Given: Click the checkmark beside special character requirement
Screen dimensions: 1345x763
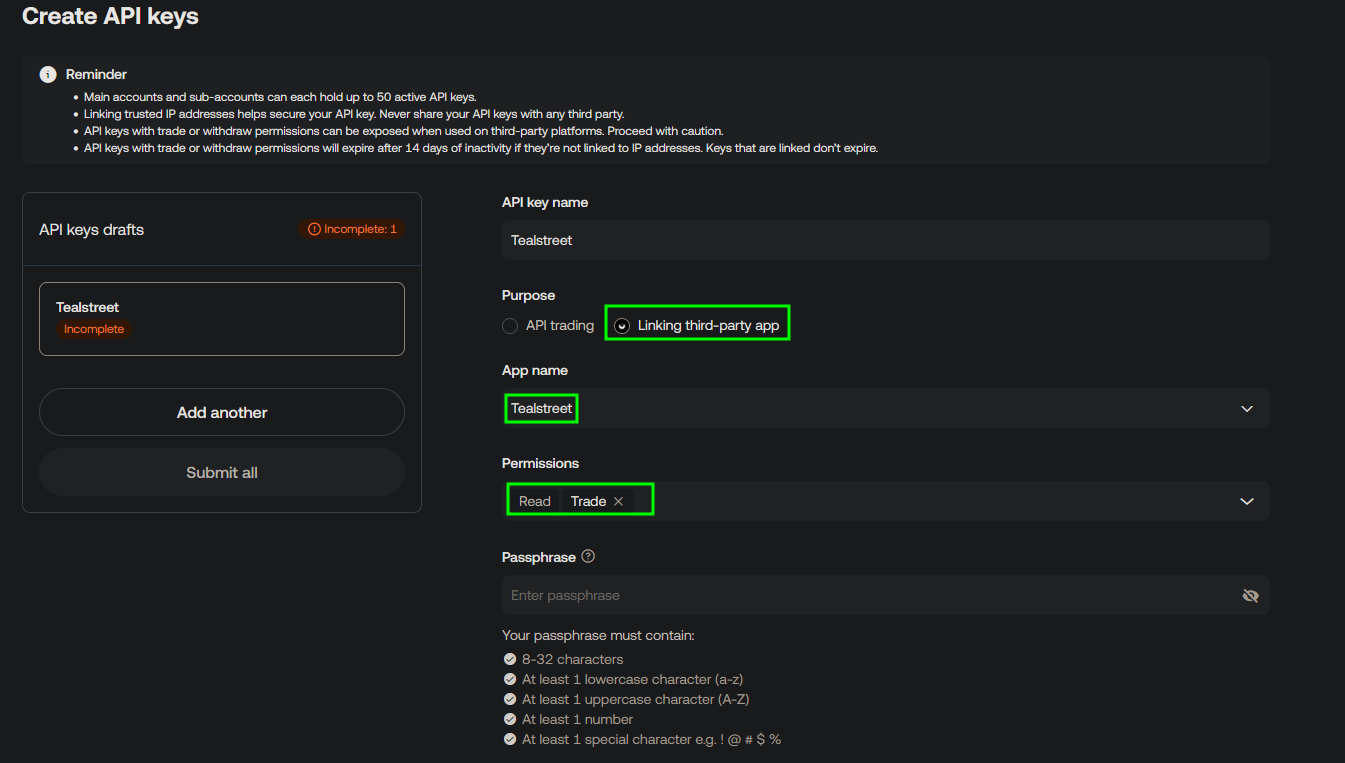Looking at the screenshot, I should pyautogui.click(x=510, y=739).
